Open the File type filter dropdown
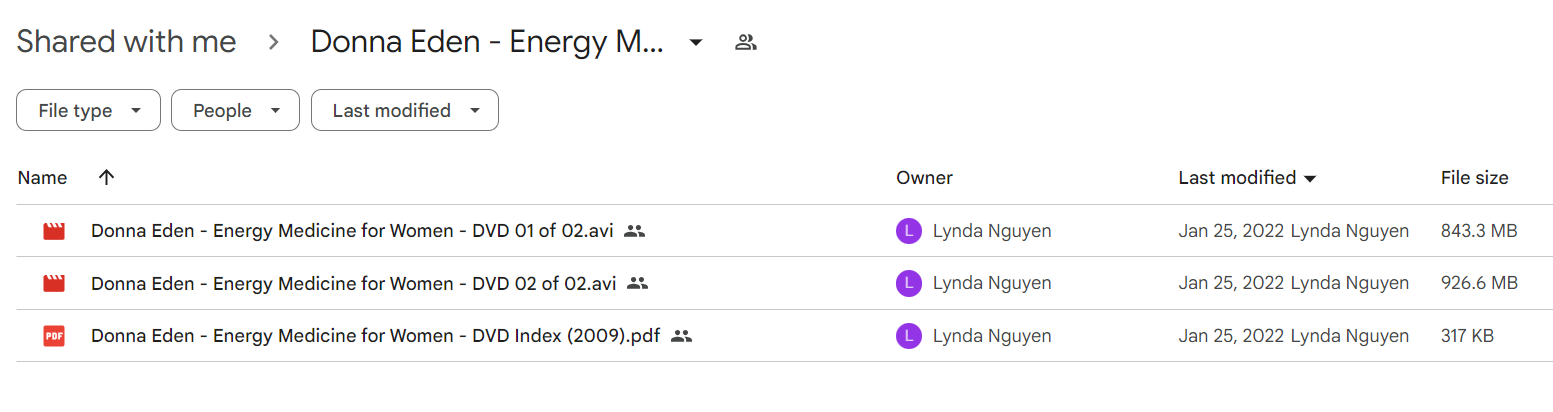Image resolution: width=1553 pixels, height=412 pixels. pos(88,110)
